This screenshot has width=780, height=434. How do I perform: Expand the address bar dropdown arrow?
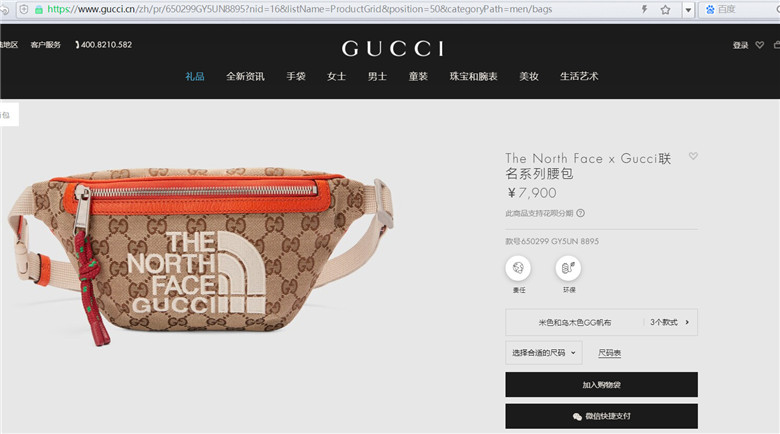pyautogui.click(x=688, y=9)
